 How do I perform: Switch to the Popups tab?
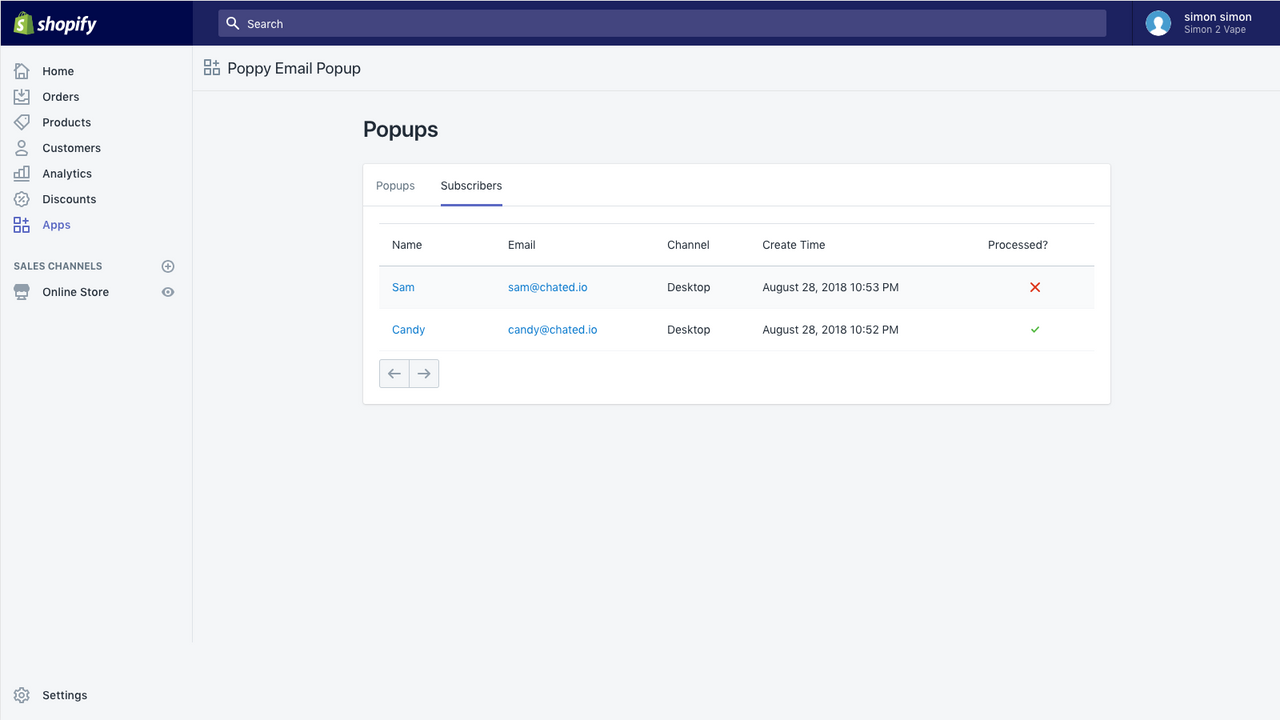(395, 185)
